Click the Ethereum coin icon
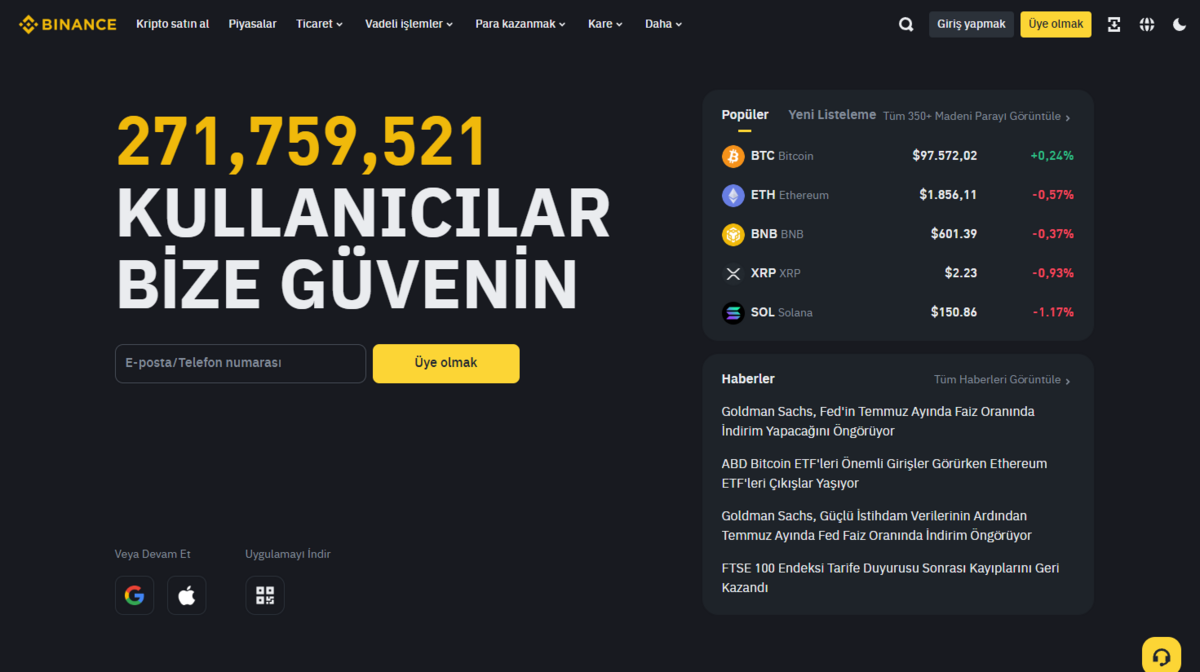The height and width of the screenshot is (672, 1200). tap(733, 195)
